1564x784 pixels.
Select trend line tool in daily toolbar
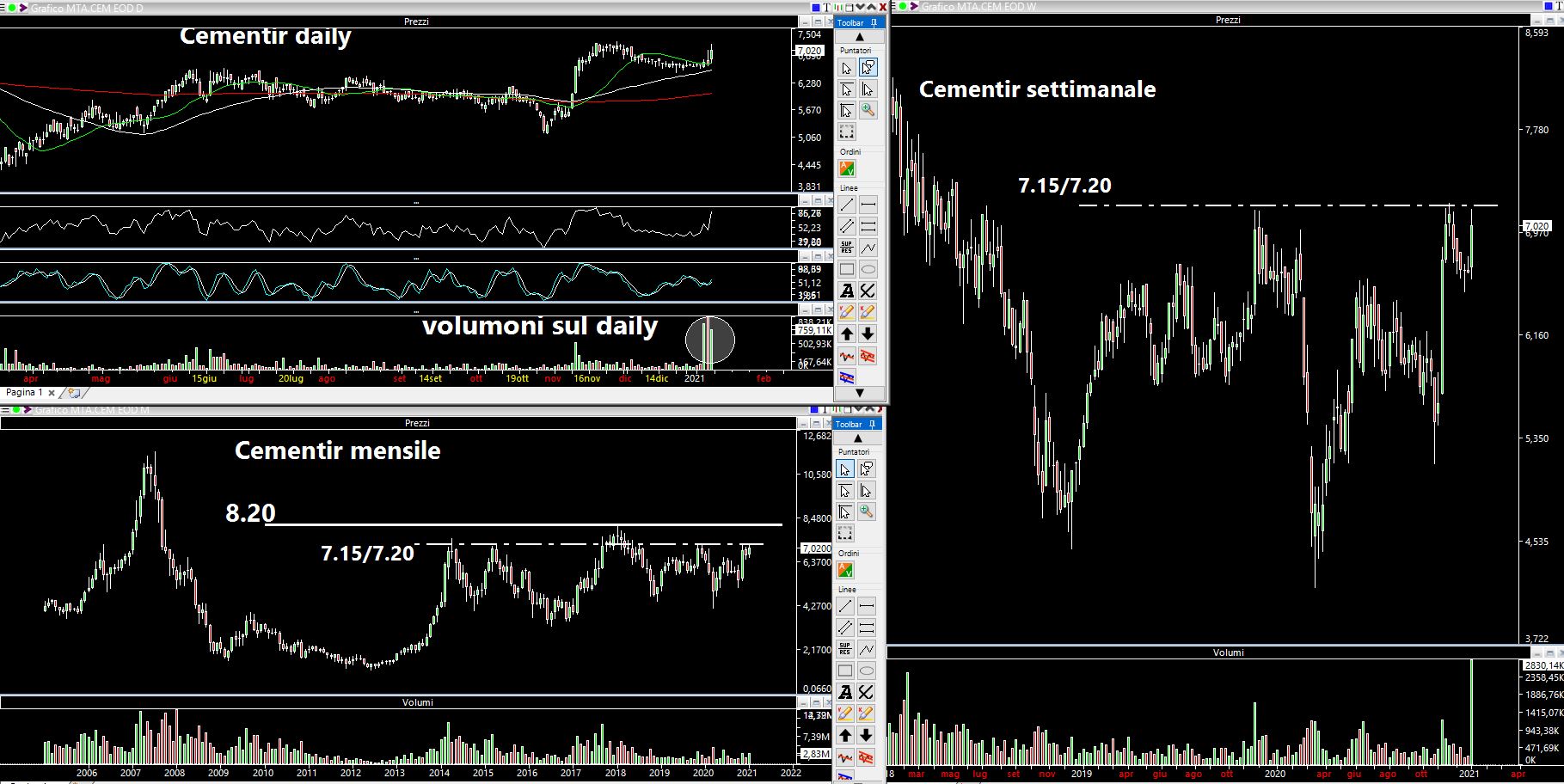[847, 205]
